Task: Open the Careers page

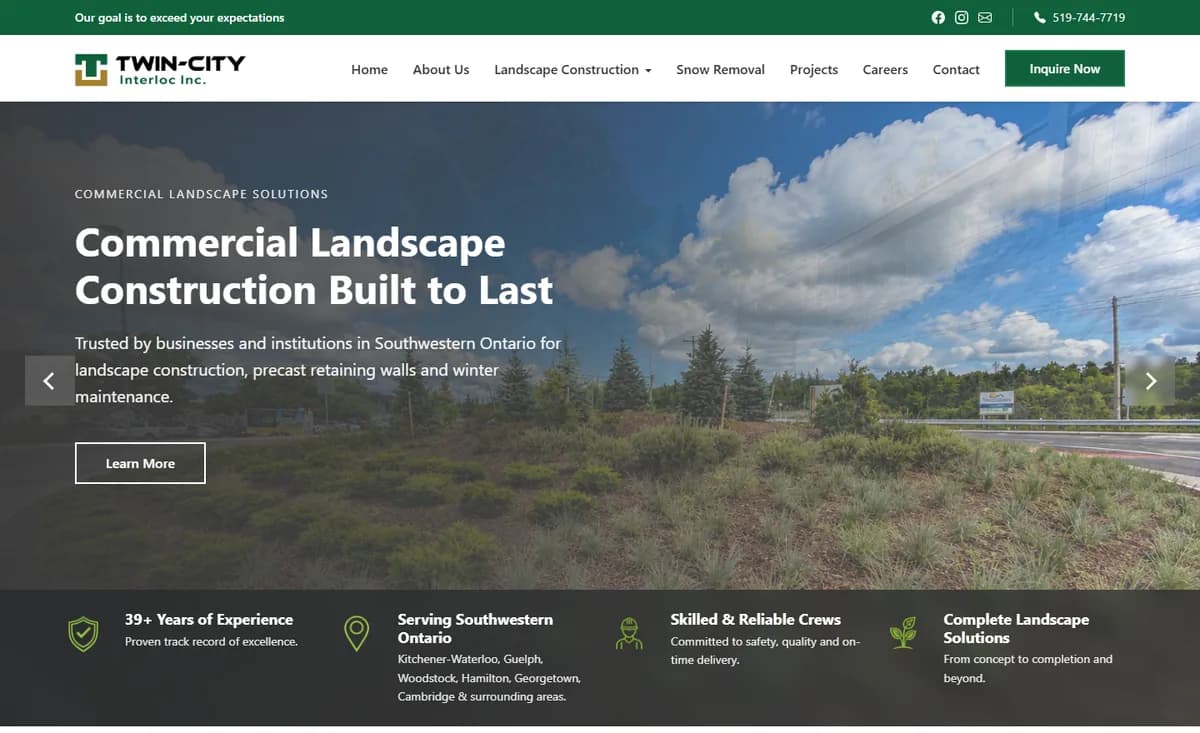Action: point(885,69)
